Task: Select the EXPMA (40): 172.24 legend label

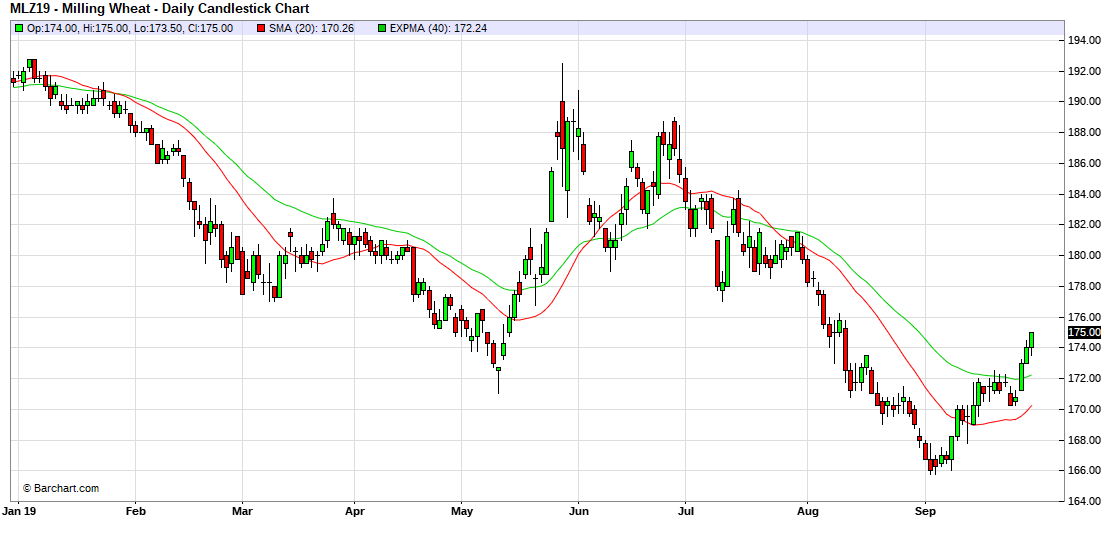Action: click(x=437, y=28)
